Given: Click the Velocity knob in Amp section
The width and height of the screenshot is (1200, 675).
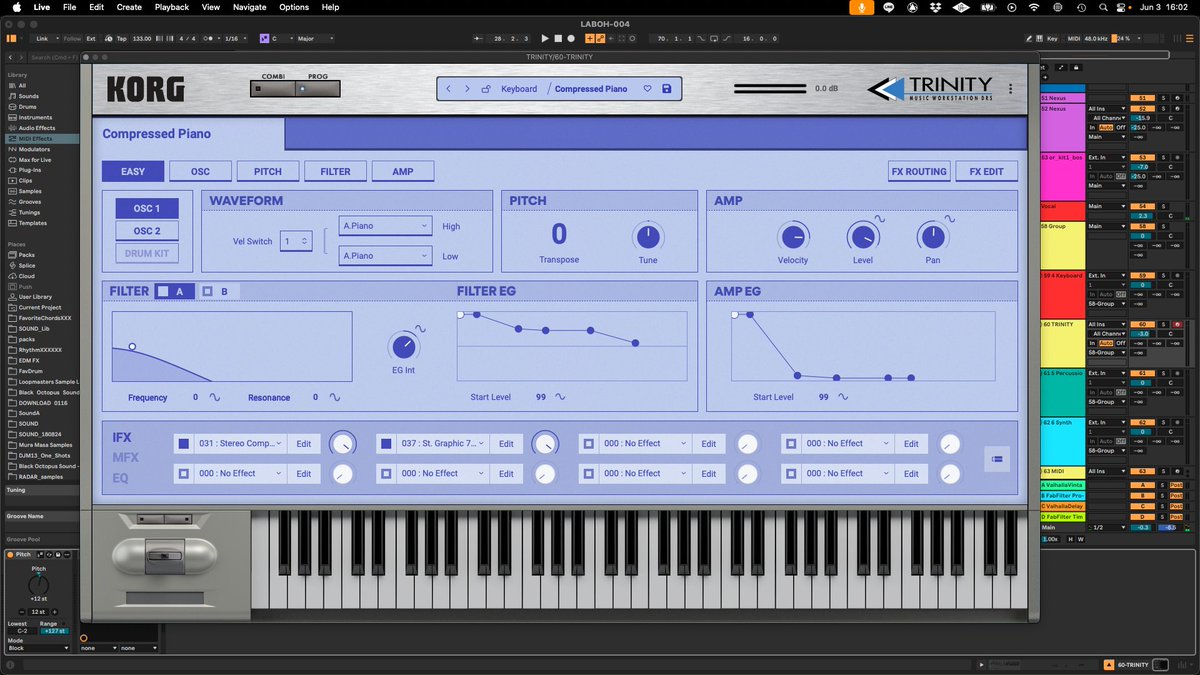Looking at the screenshot, I should click(x=793, y=237).
